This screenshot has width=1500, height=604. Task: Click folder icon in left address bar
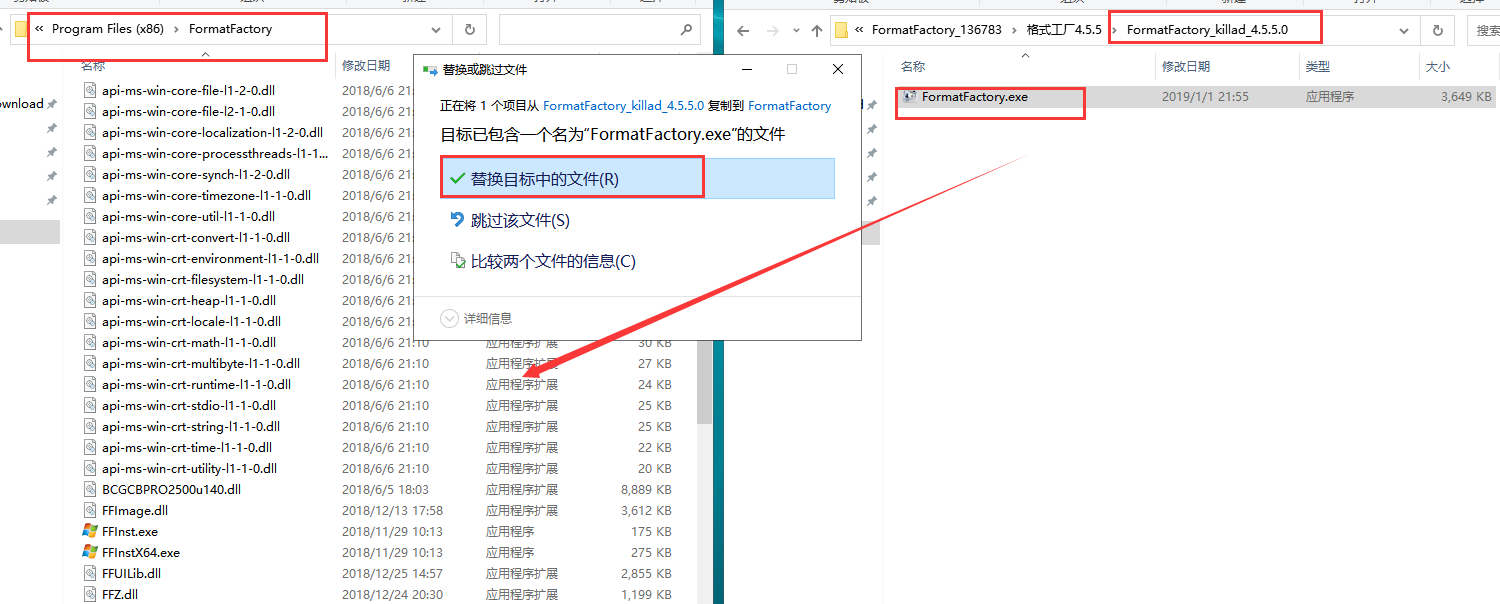21,29
